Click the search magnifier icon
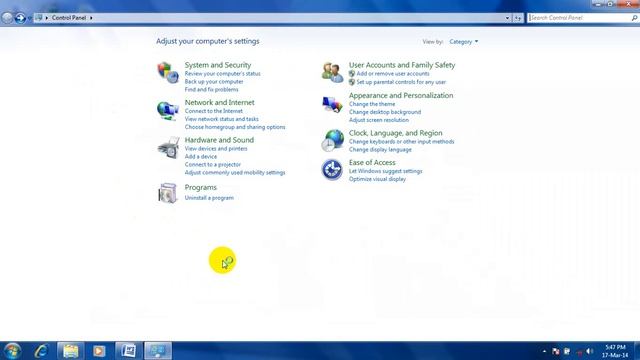 [x=634, y=18]
